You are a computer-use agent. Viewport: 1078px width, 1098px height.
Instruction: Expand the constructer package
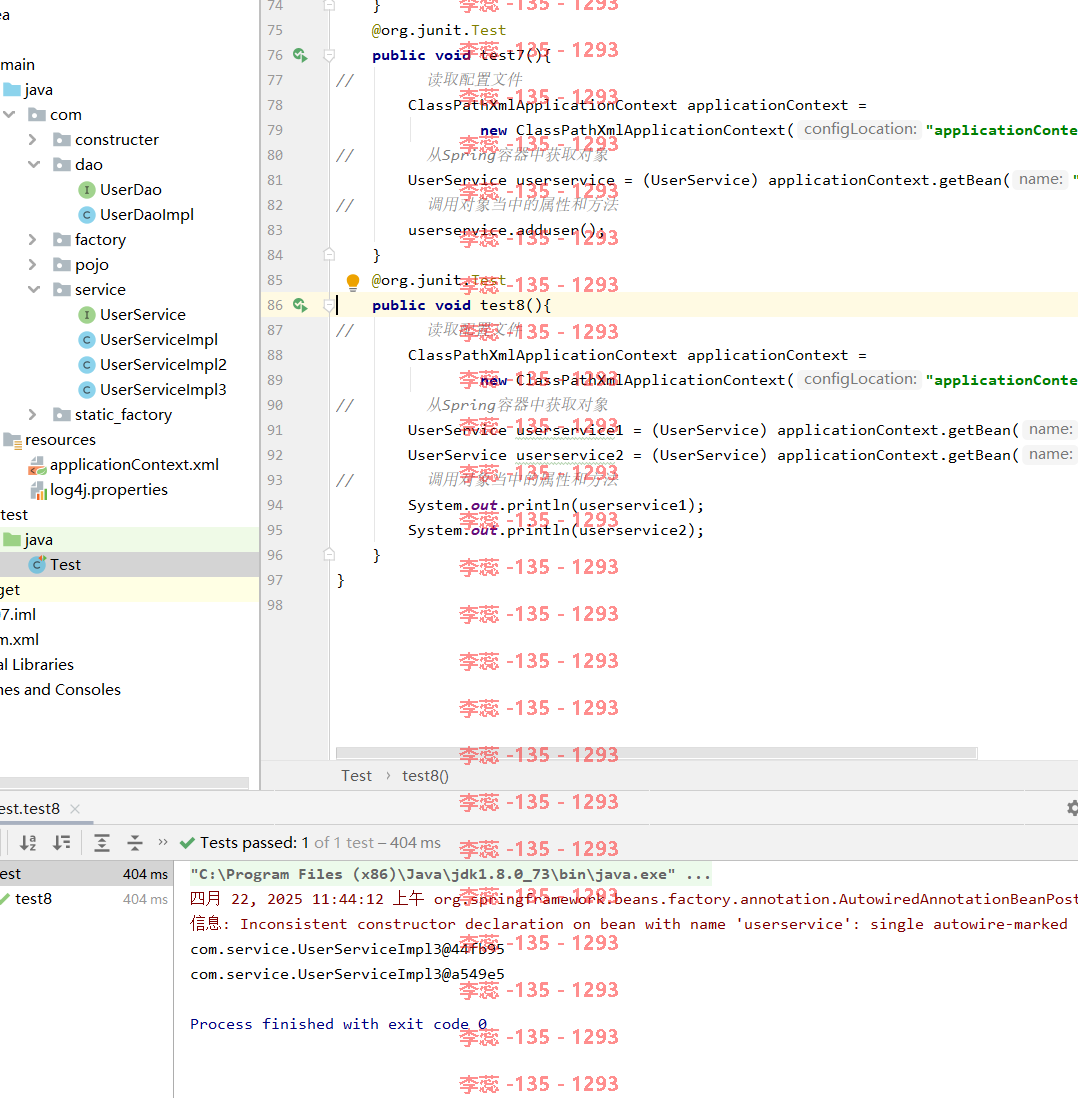(x=33, y=139)
